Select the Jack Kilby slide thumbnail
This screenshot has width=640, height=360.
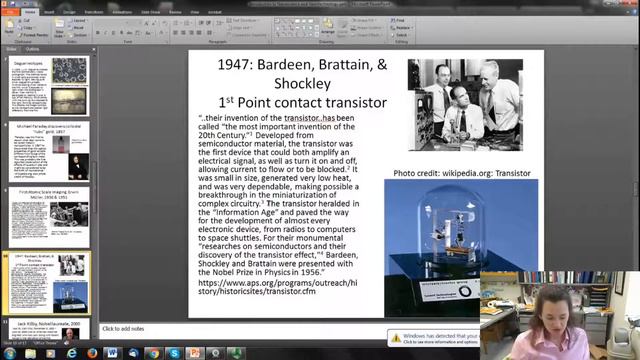coord(49,329)
